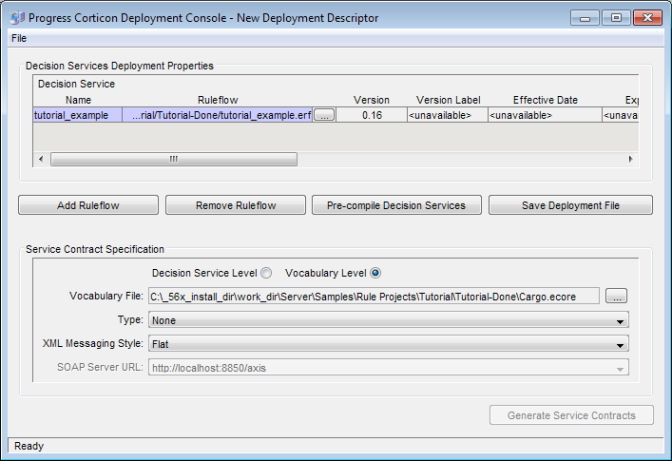Screen dimensions: 672x461
Task: Click the Version Label column header
Action: (x=448, y=100)
